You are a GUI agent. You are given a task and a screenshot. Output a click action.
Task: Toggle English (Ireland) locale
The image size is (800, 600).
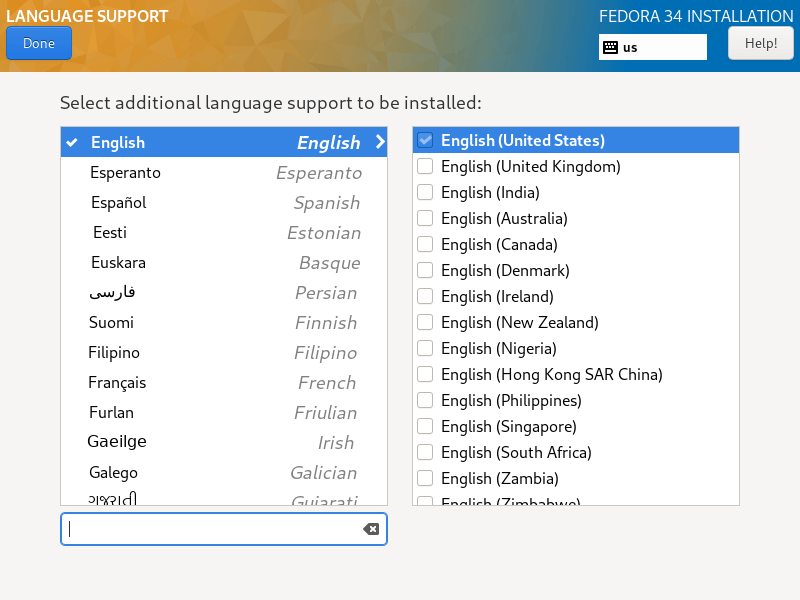pos(425,297)
